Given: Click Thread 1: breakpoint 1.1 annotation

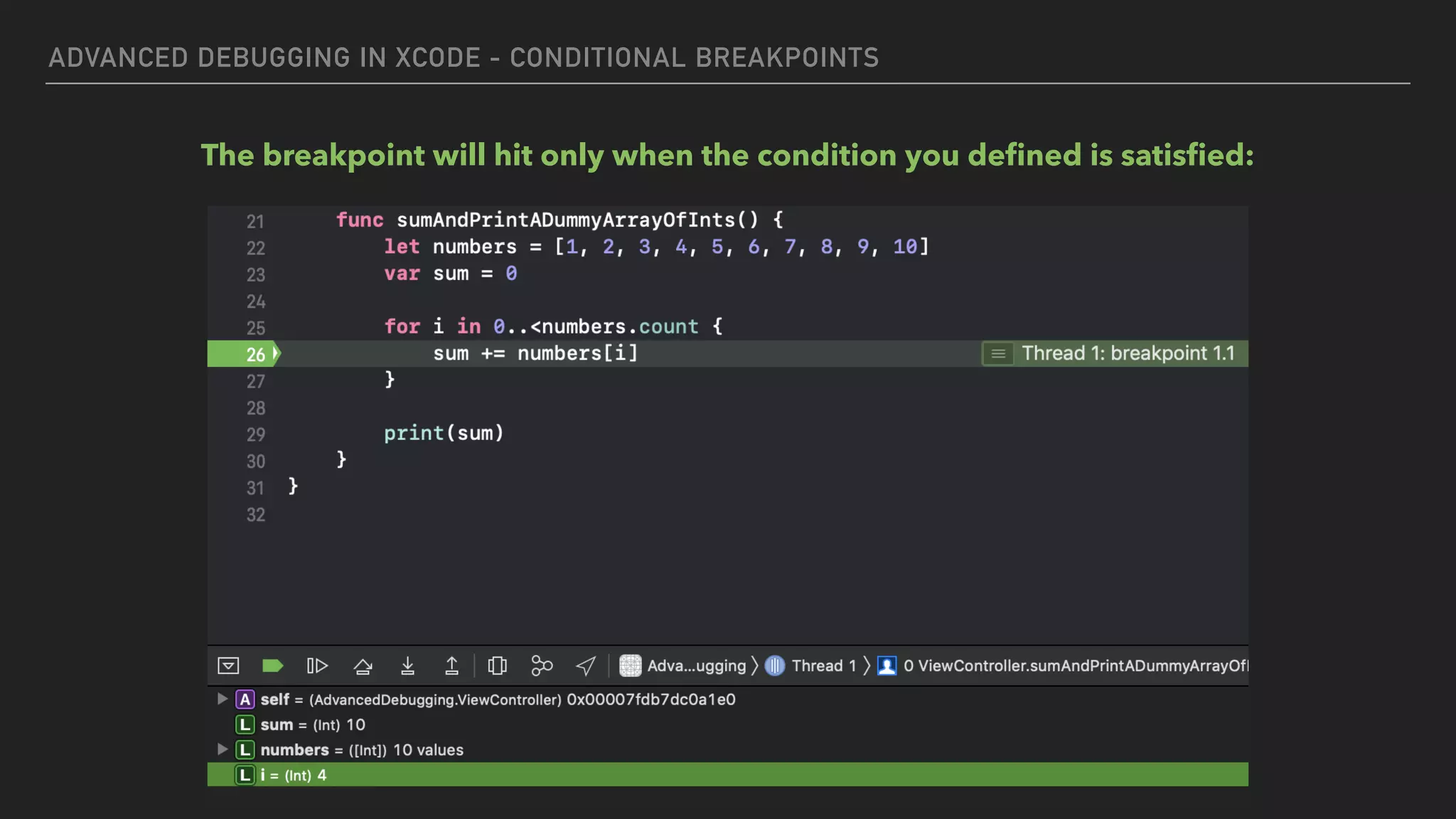Looking at the screenshot, I should (x=1128, y=353).
